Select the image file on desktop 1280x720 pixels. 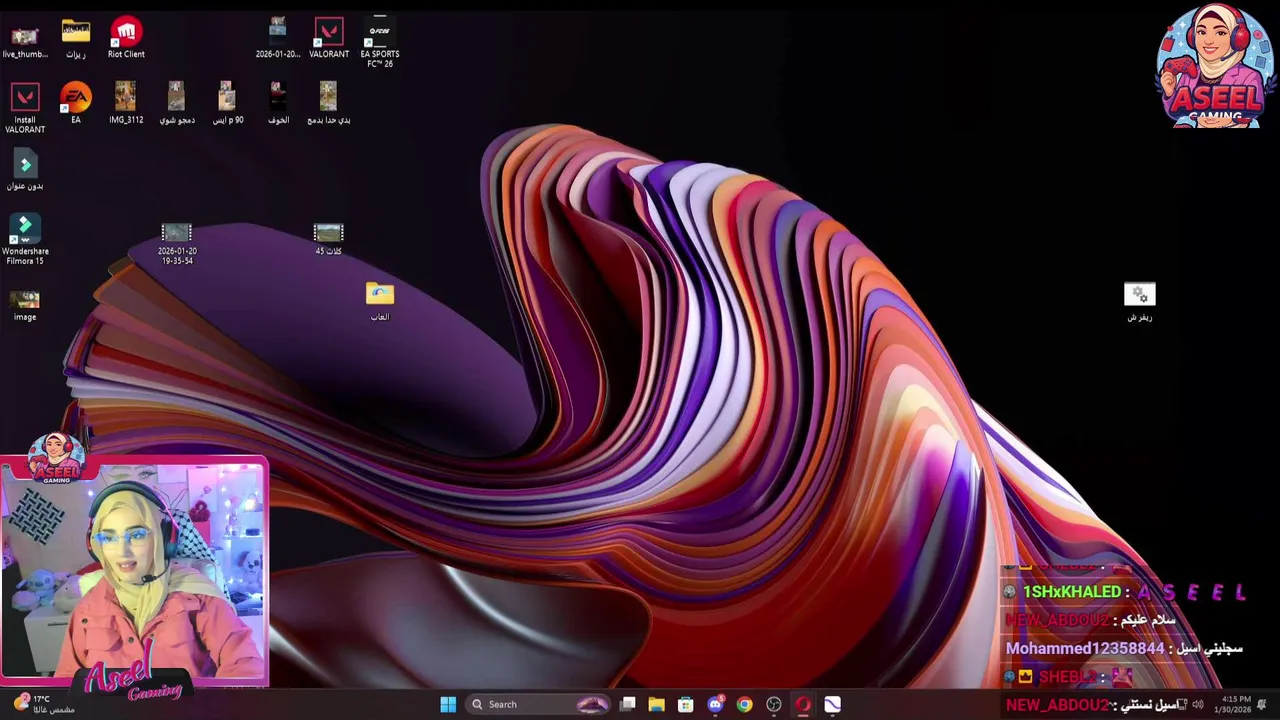[25, 305]
